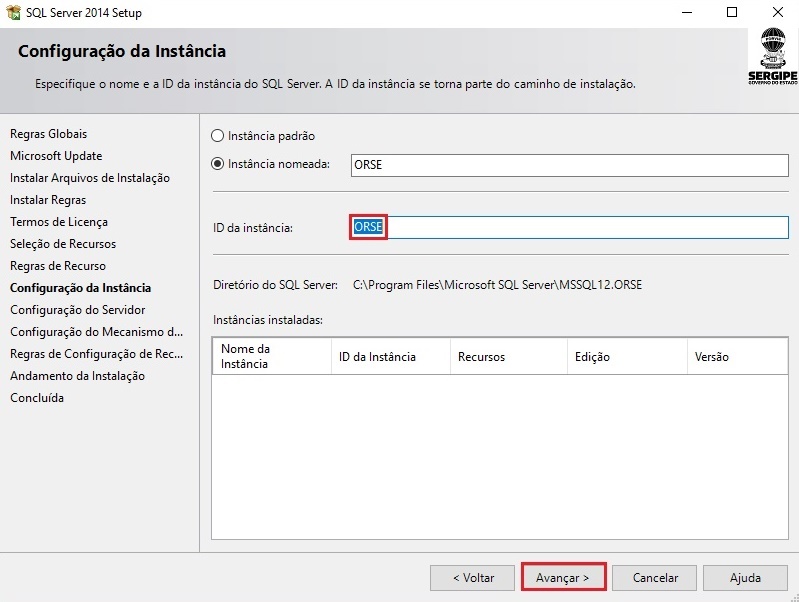Click the SQL Server Setup title bar icon
Screen dimensions: 799x602
click(x=13, y=13)
